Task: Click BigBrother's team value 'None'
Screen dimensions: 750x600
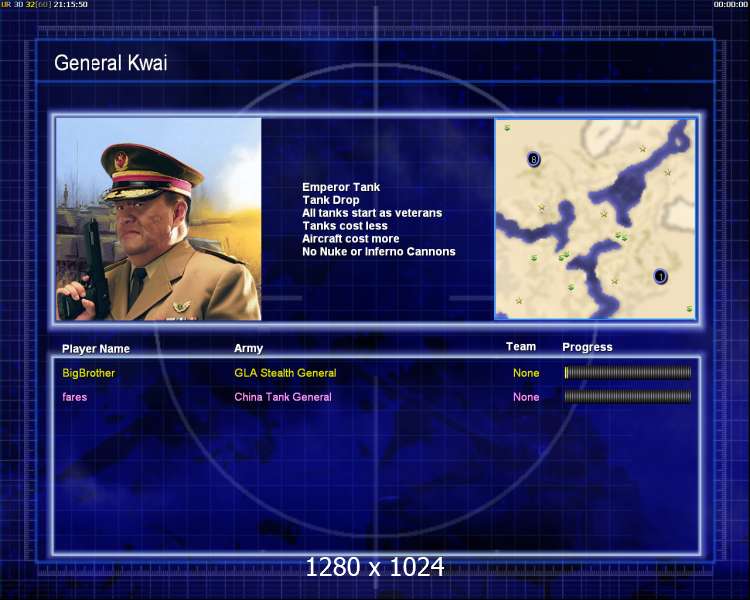Action: (x=526, y=373)
